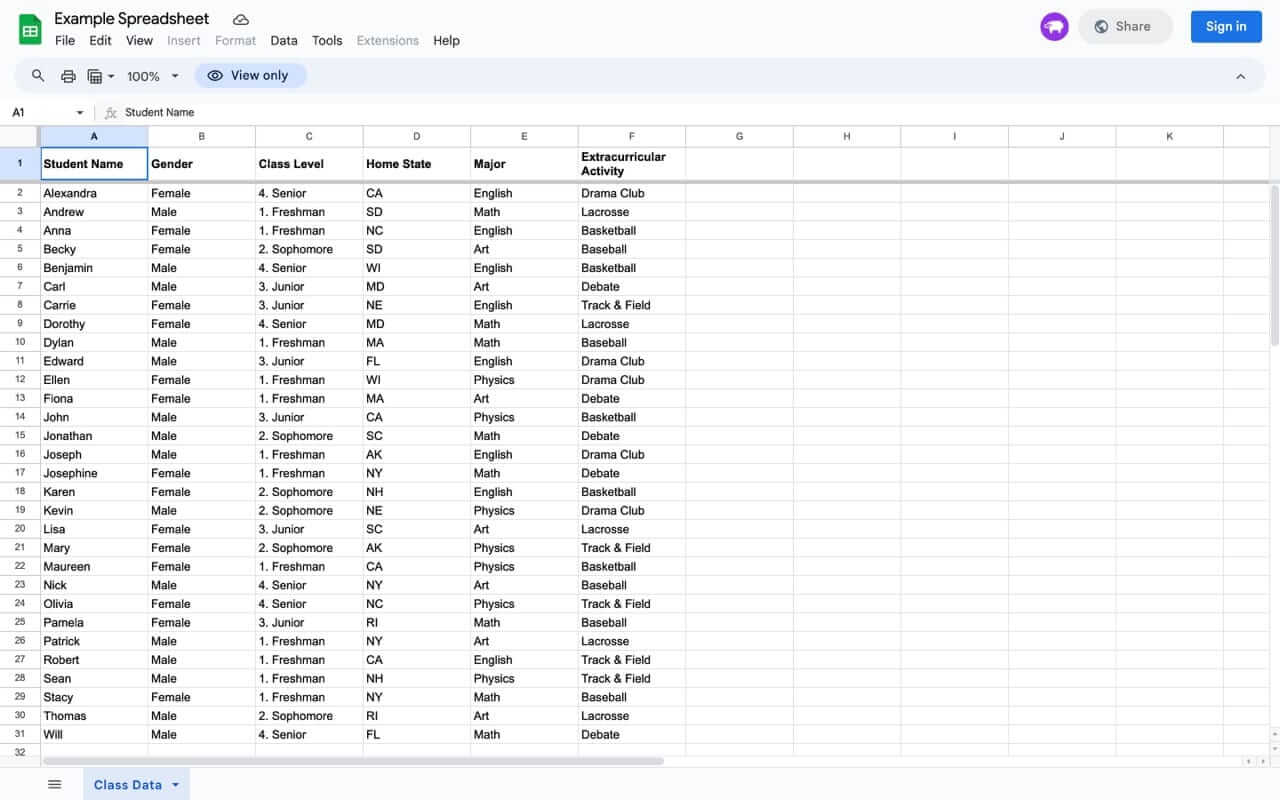Open the Data menu
1280x800 pixels.
(284, 41)
